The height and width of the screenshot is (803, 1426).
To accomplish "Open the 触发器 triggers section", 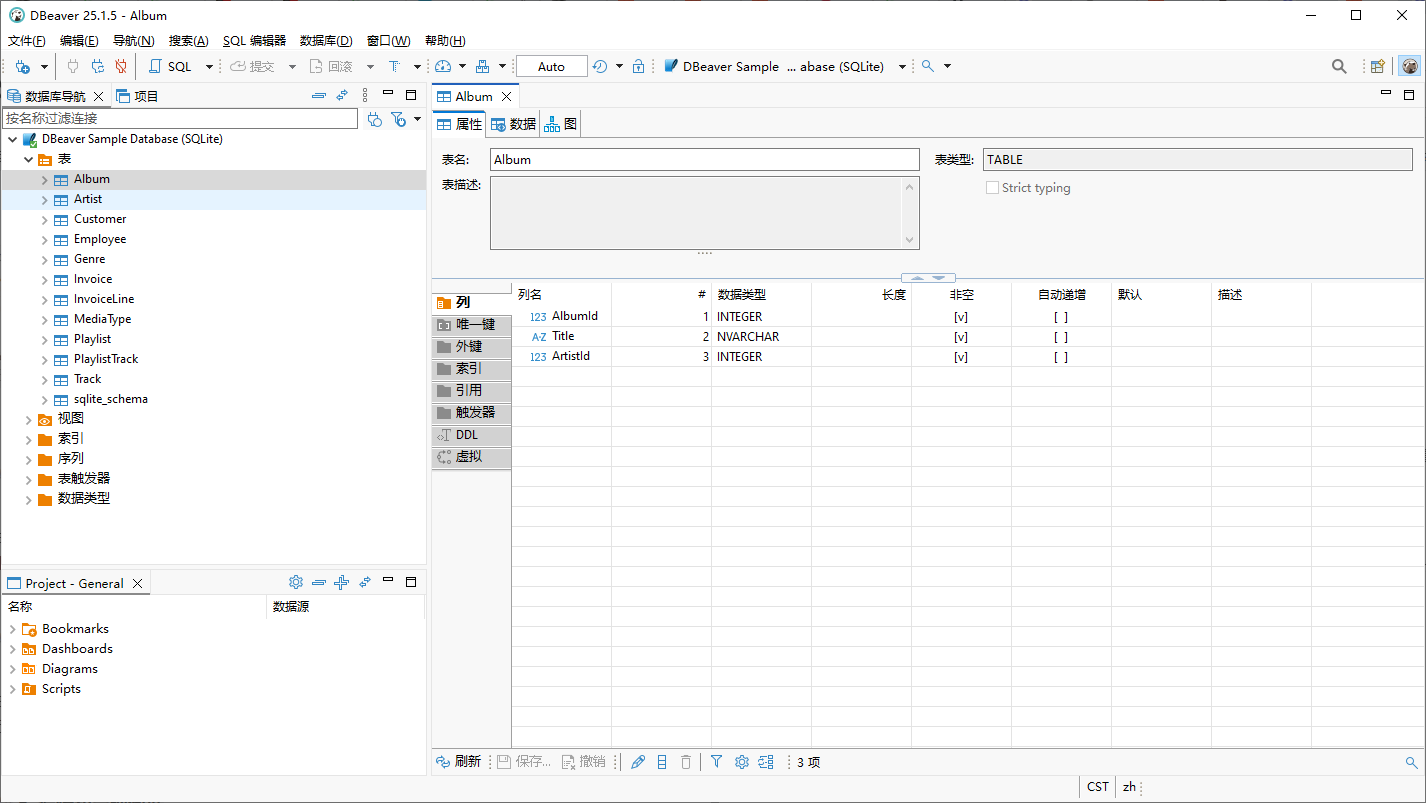I will click(471, 412).
